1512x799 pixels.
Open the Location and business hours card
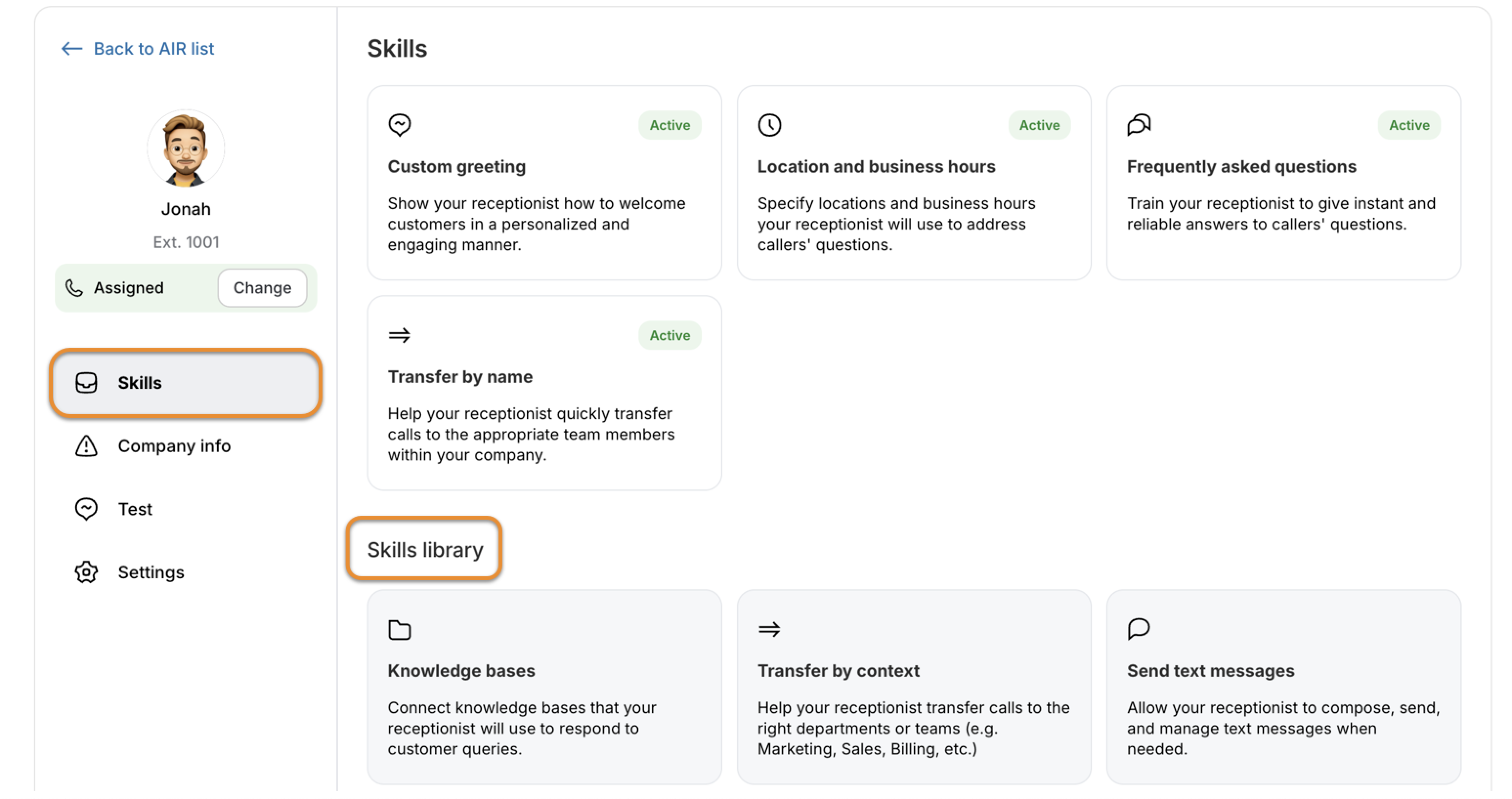(x=913, y=183)
